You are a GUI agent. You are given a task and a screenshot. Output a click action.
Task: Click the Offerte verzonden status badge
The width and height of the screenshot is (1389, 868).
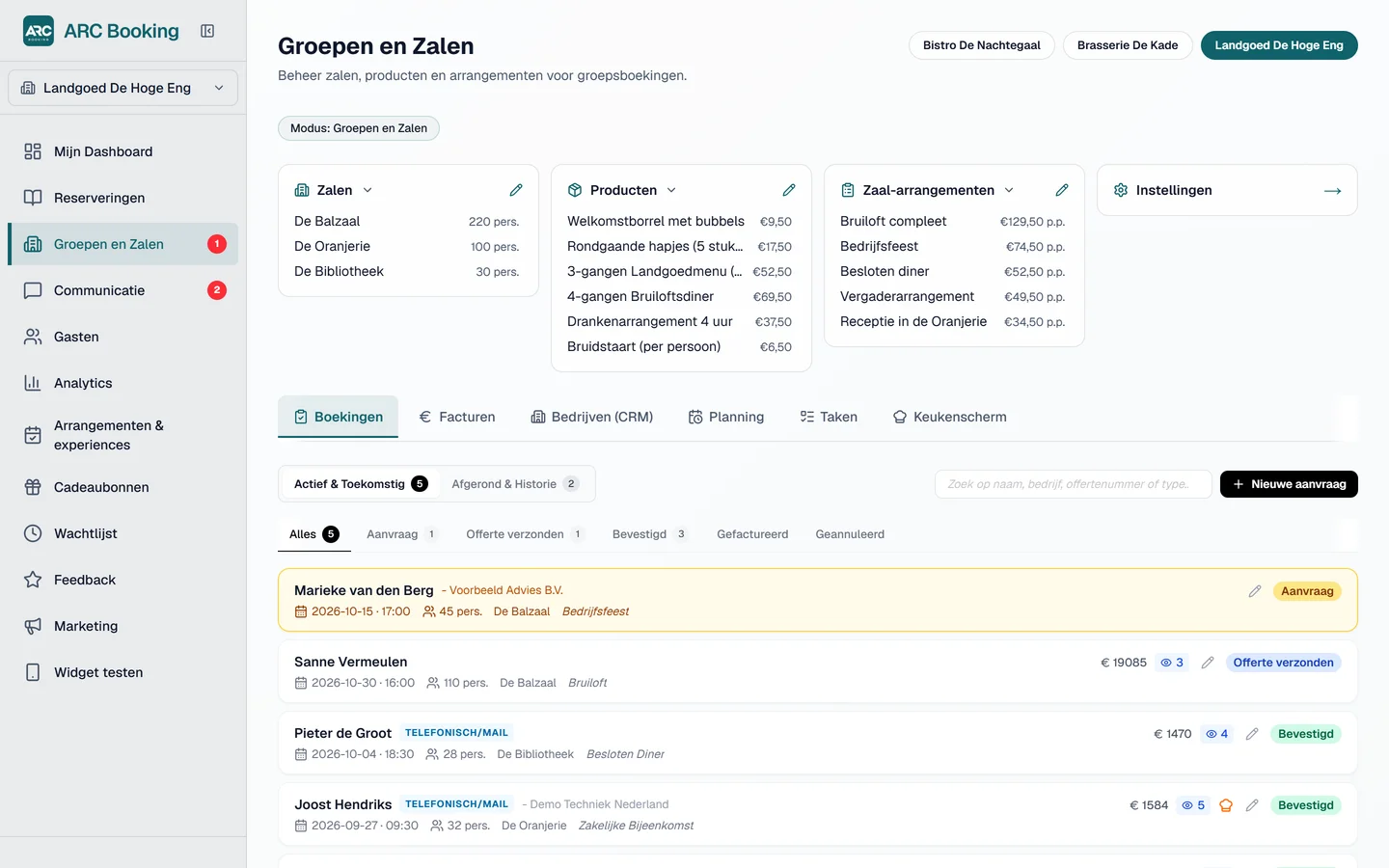[1283, 663]
